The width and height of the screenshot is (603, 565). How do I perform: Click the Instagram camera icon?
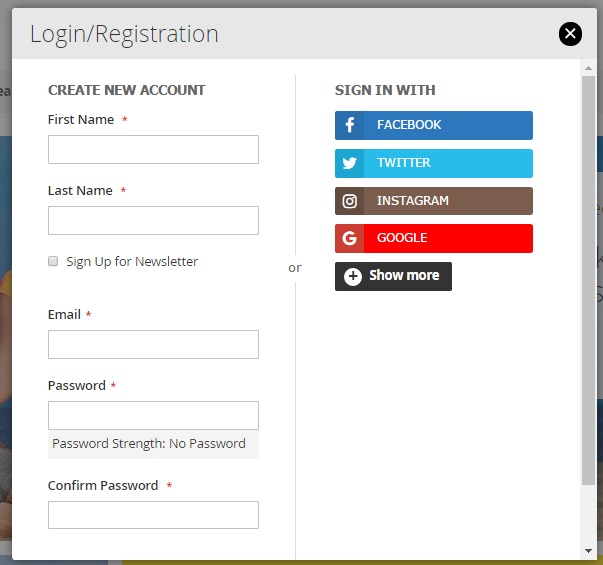350,201
